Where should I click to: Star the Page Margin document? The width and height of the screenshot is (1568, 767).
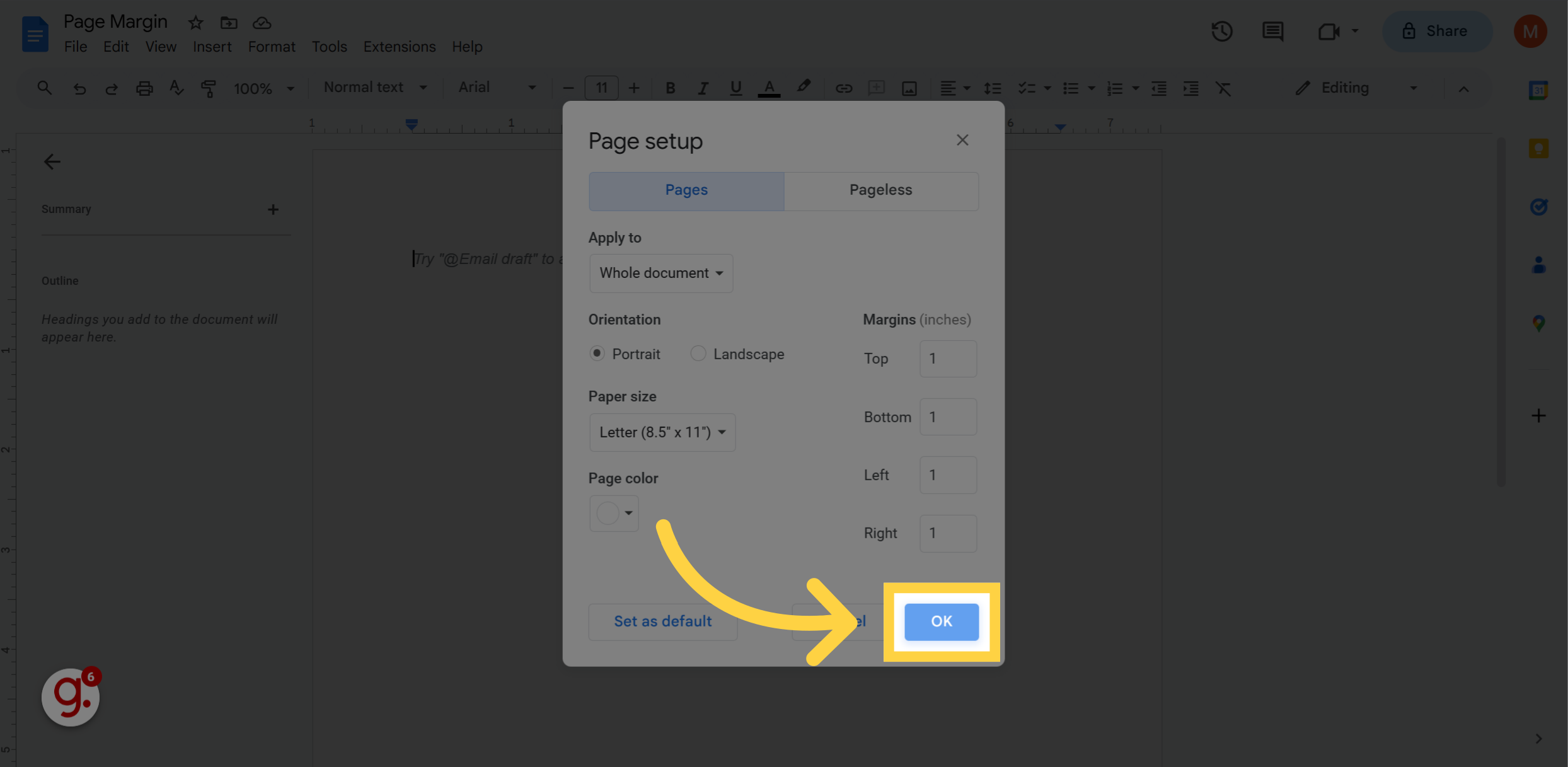click(195, 23)
